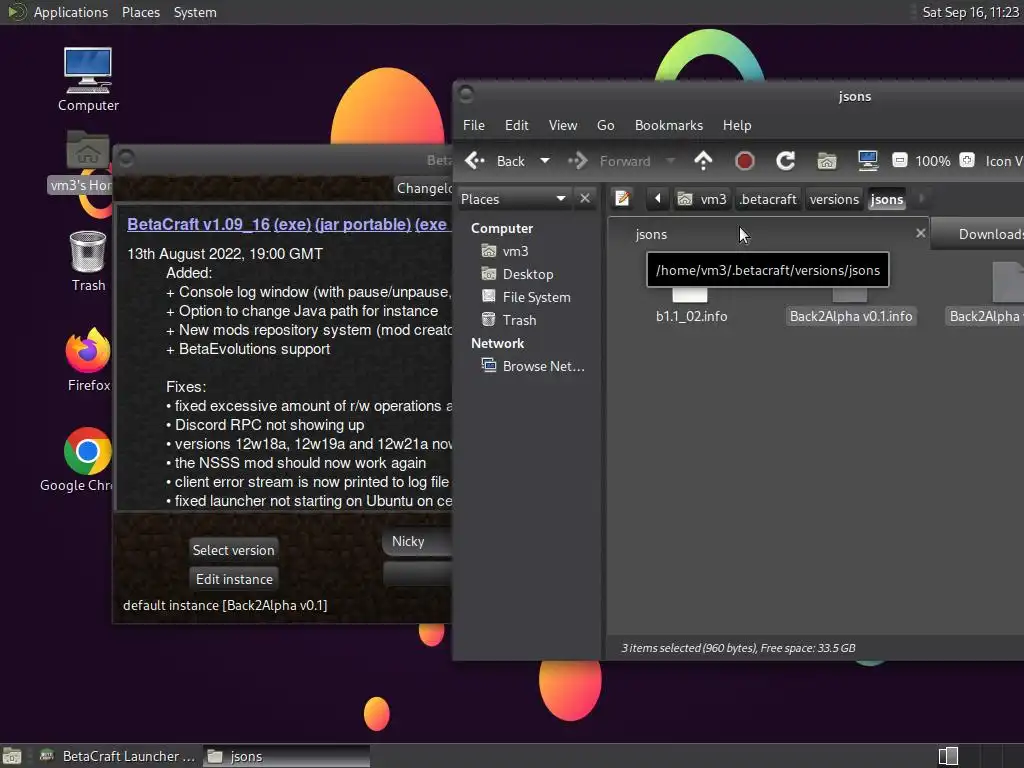Open File System in the sidebar

pos(536,297)
